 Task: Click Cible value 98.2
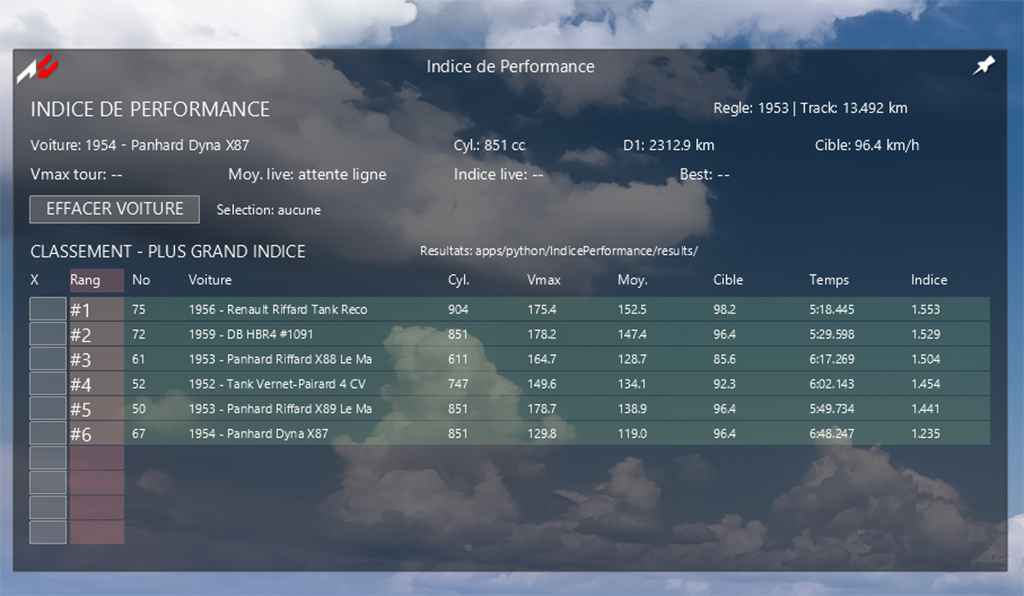point(724,309)
